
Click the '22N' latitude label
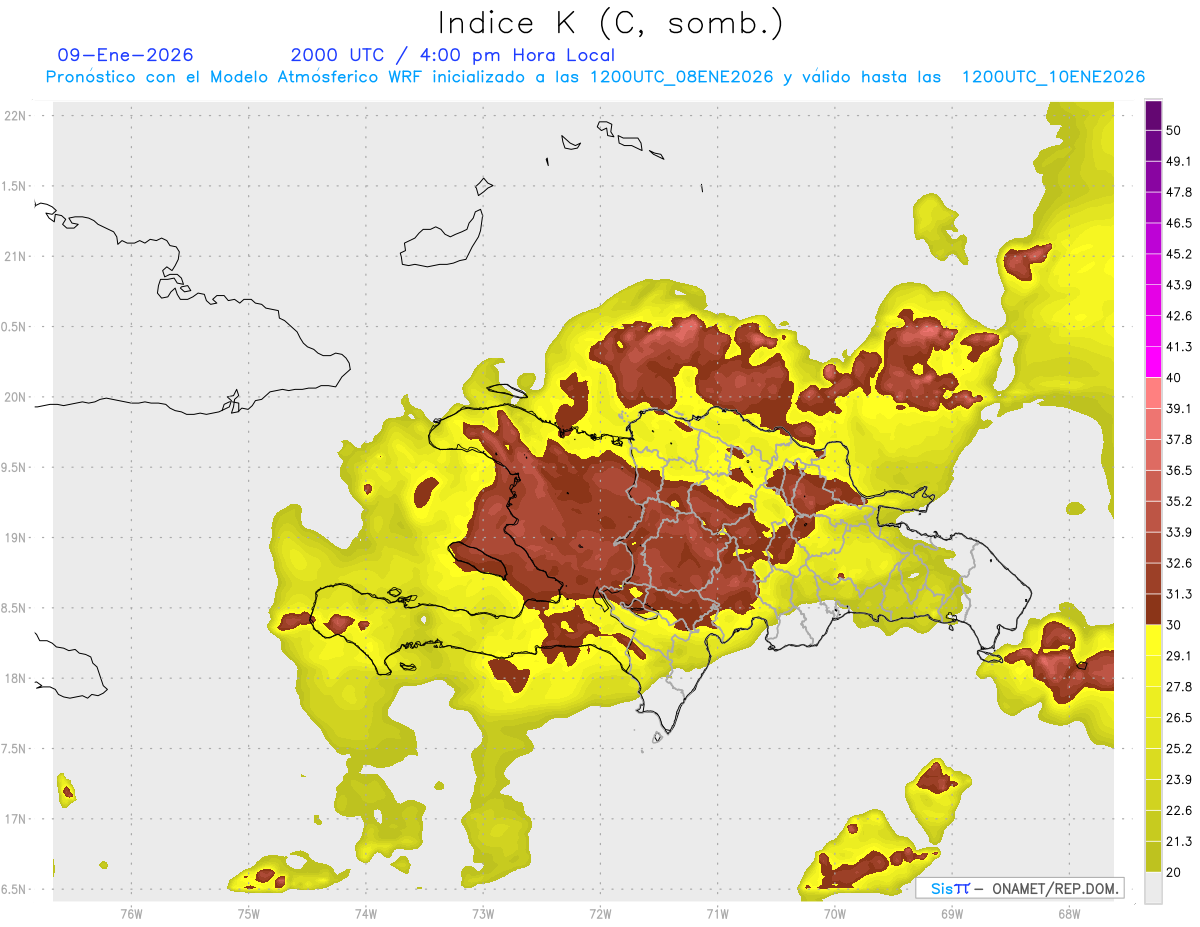pos(16,116)
